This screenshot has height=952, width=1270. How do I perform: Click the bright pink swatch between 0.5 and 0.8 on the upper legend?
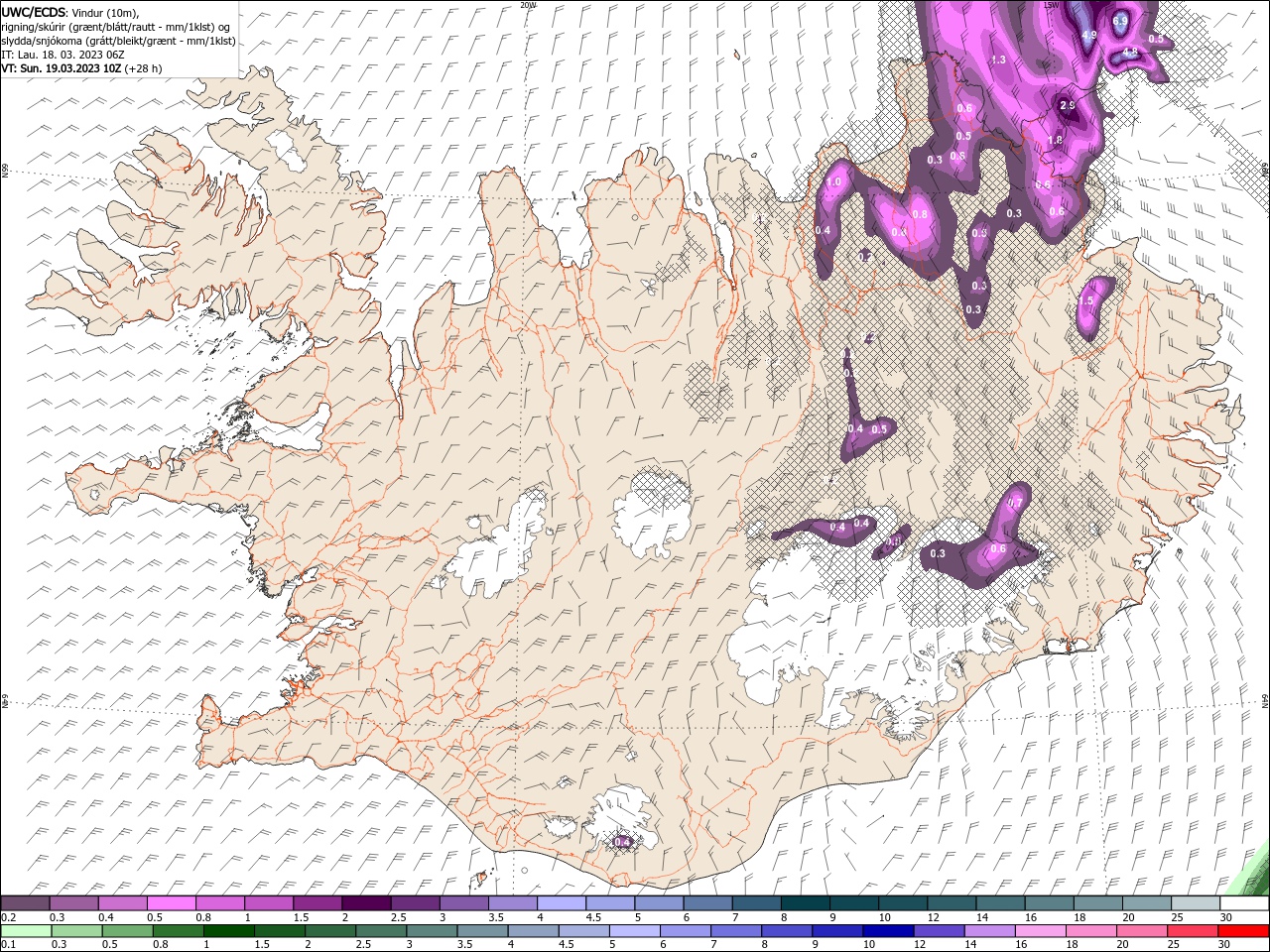point(171,903)
